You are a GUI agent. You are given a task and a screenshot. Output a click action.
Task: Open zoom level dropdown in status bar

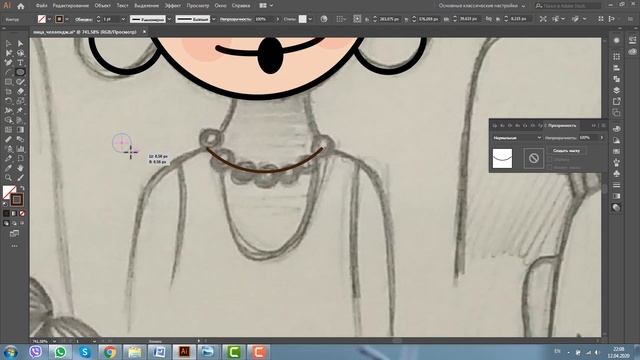[54, 341]
